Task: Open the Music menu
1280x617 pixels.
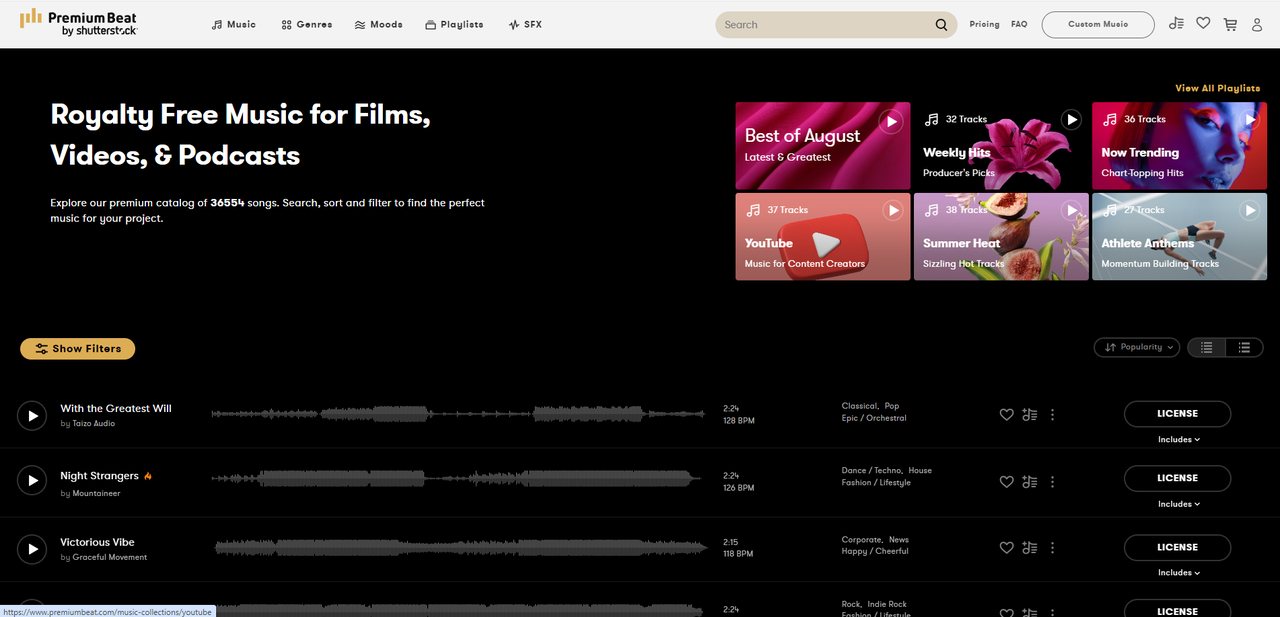Action: [234, 24]
